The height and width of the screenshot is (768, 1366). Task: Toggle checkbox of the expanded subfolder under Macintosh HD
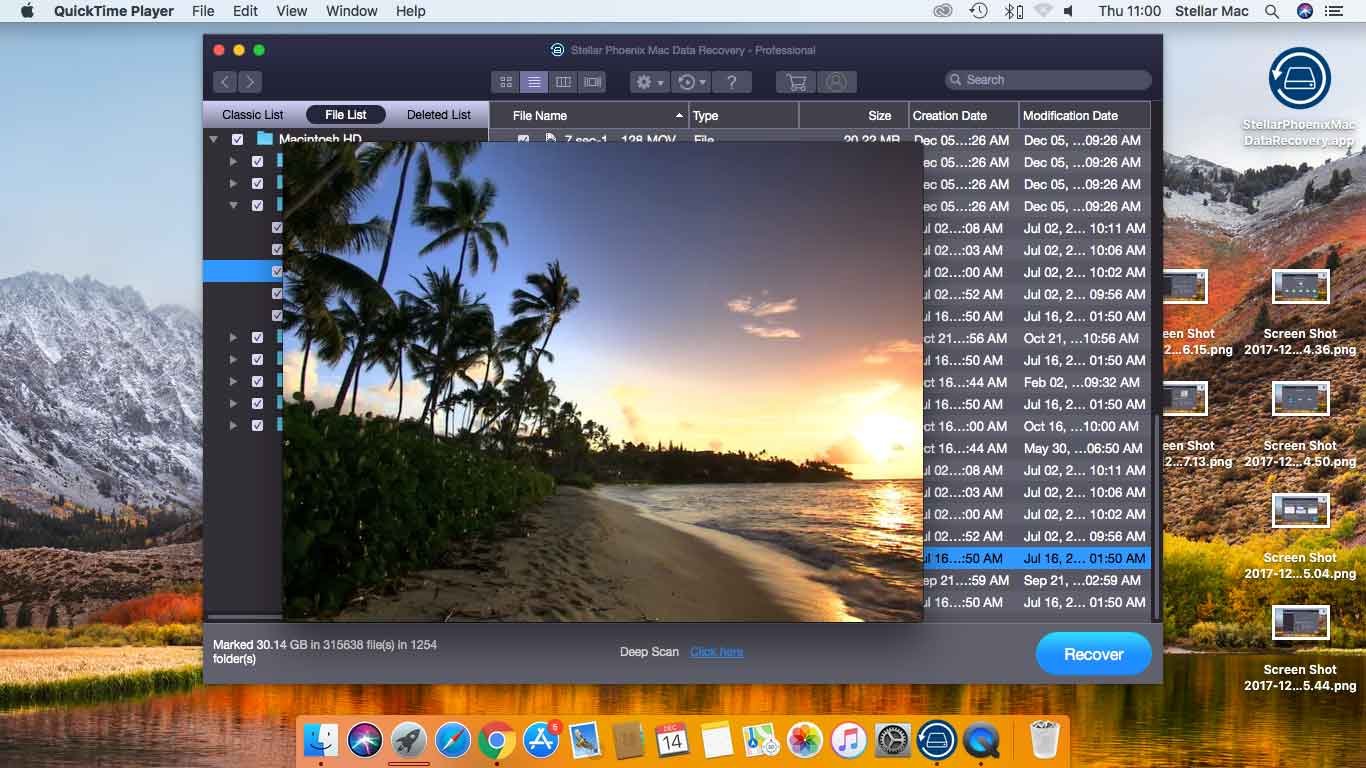(x=257, y=206)
